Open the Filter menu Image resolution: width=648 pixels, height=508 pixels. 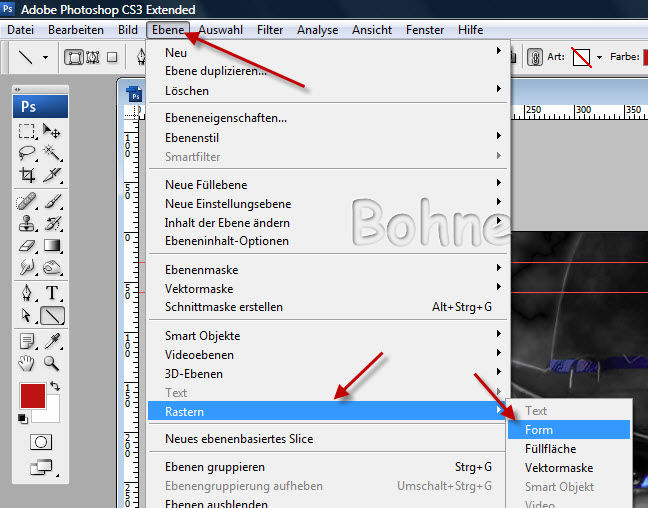[270, 30]
